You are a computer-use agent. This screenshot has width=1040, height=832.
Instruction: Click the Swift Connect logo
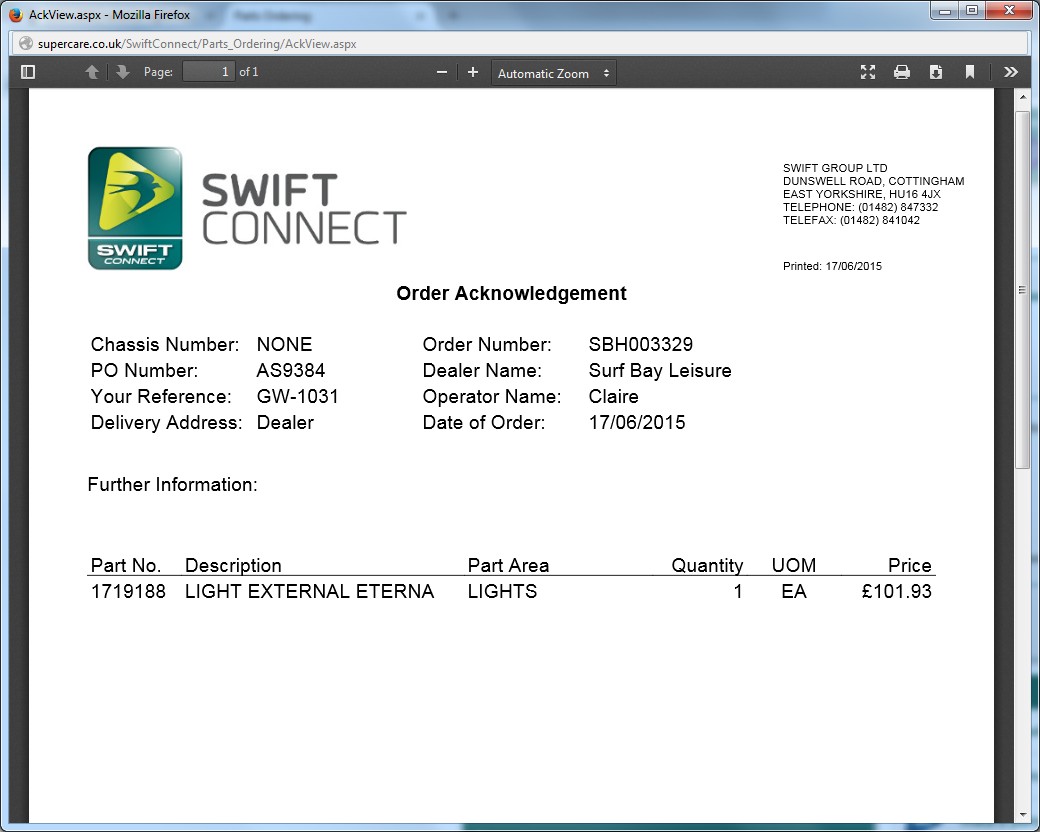coord(246,209)
